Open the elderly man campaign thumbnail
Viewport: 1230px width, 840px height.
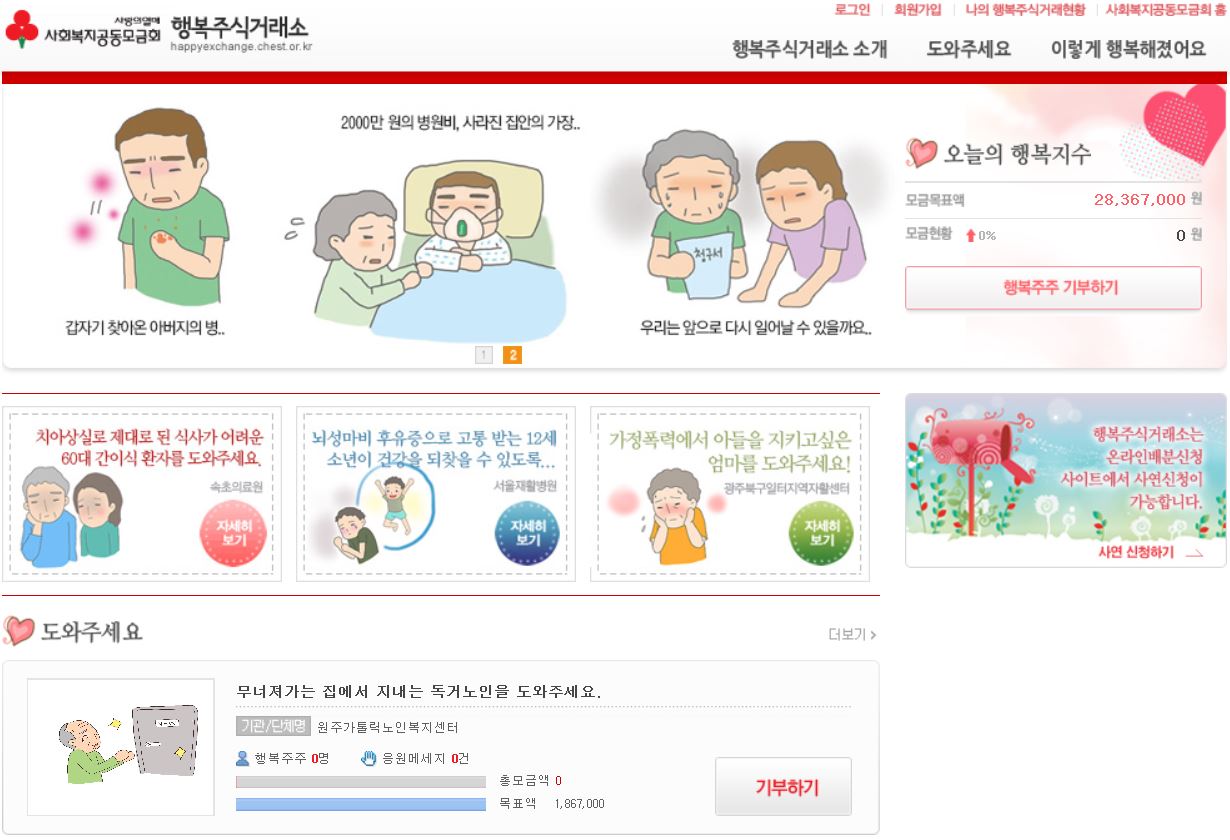(x=120, y=747)
